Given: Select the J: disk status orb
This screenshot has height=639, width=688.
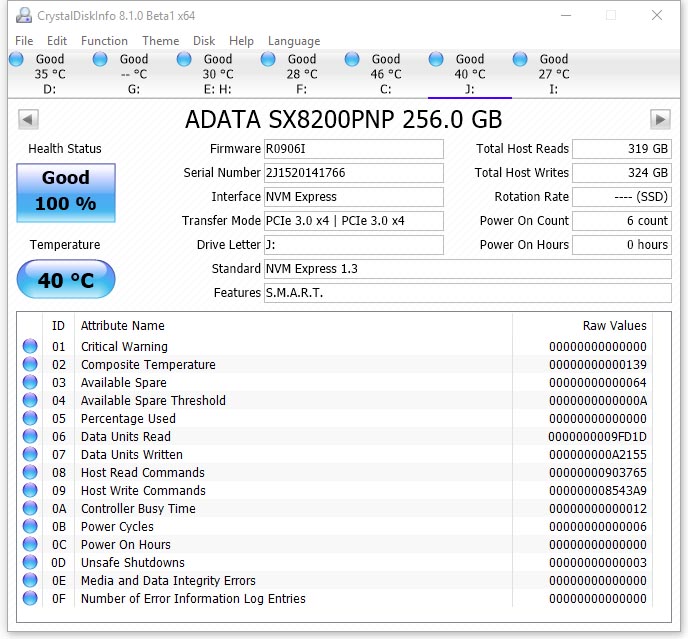Looking at the screenshot, I should tap(436, 59).
